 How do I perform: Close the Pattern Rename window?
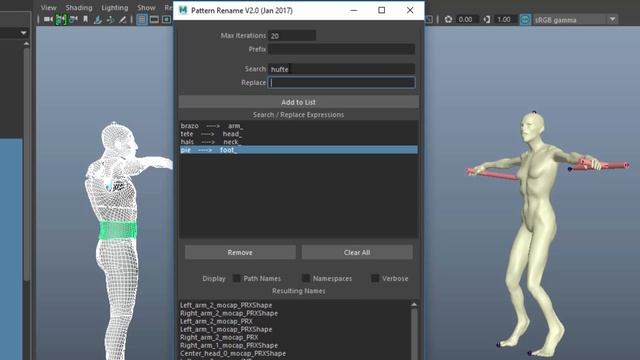tap(410, 10)
